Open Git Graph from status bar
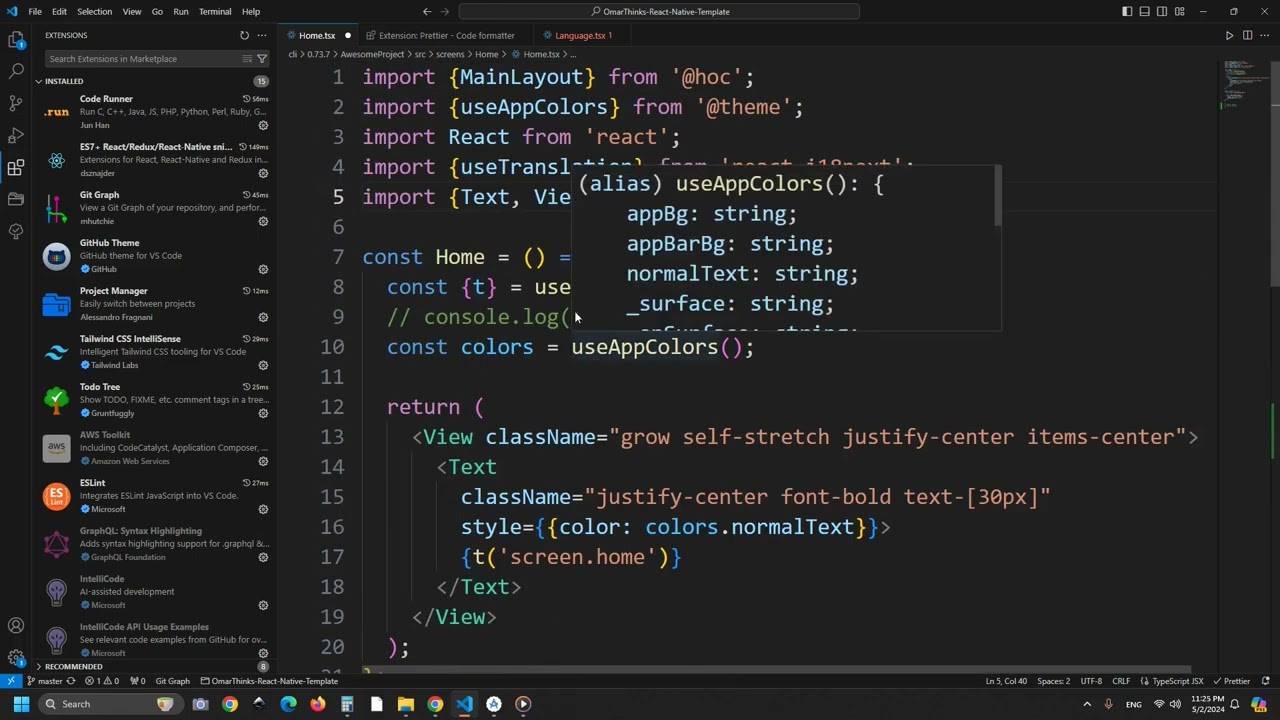 pos(172,681)
